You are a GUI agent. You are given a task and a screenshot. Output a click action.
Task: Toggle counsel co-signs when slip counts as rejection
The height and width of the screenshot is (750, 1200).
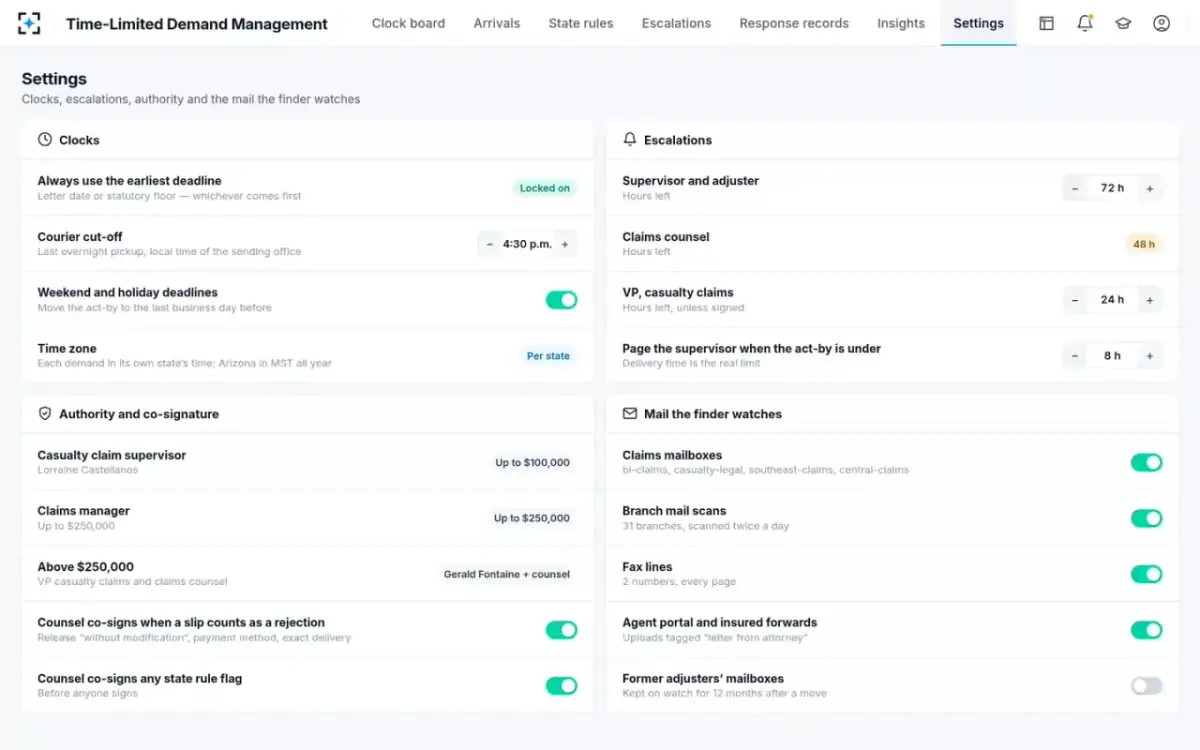click(561, 630)
